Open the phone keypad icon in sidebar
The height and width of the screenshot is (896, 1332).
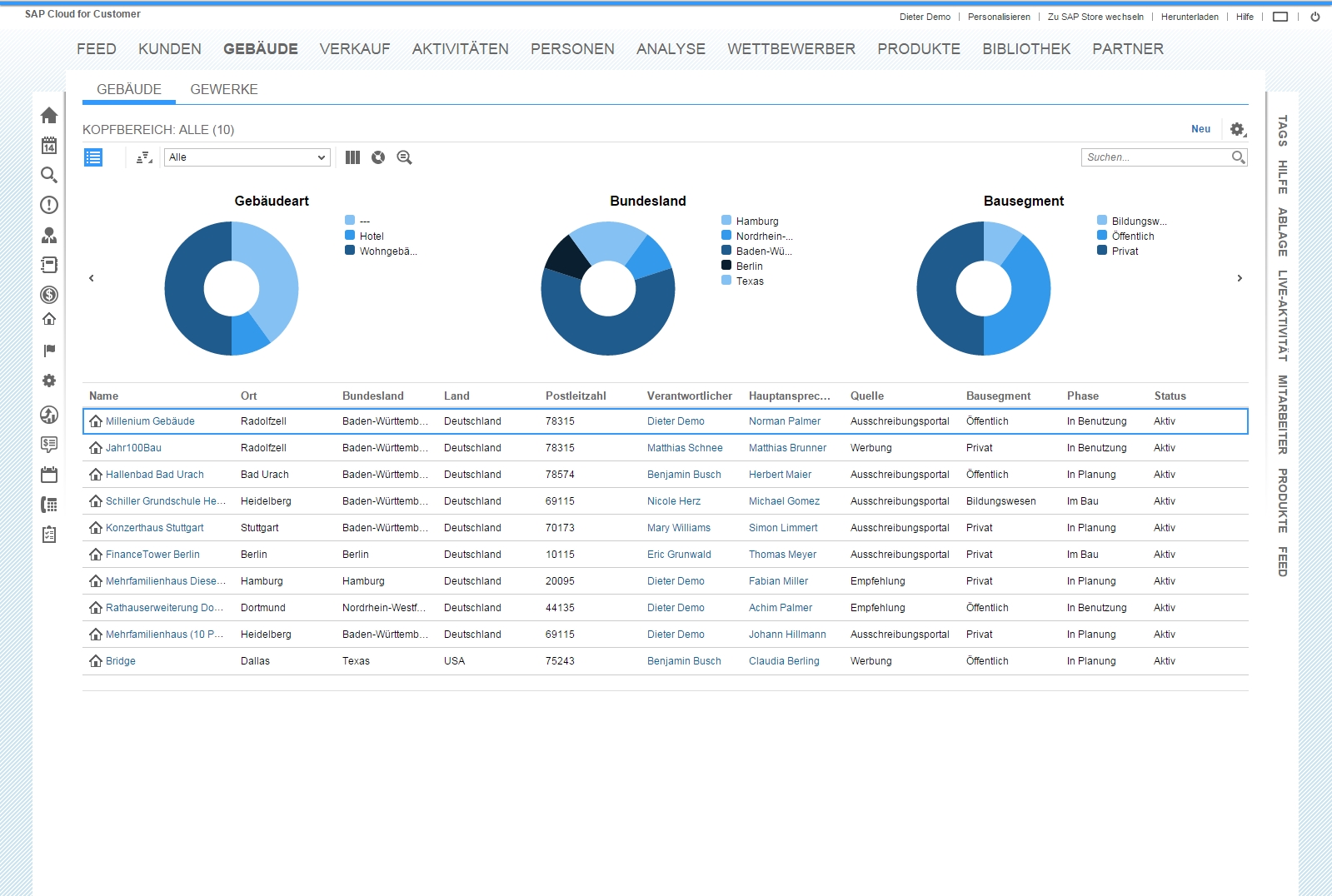tap(49, 505)
